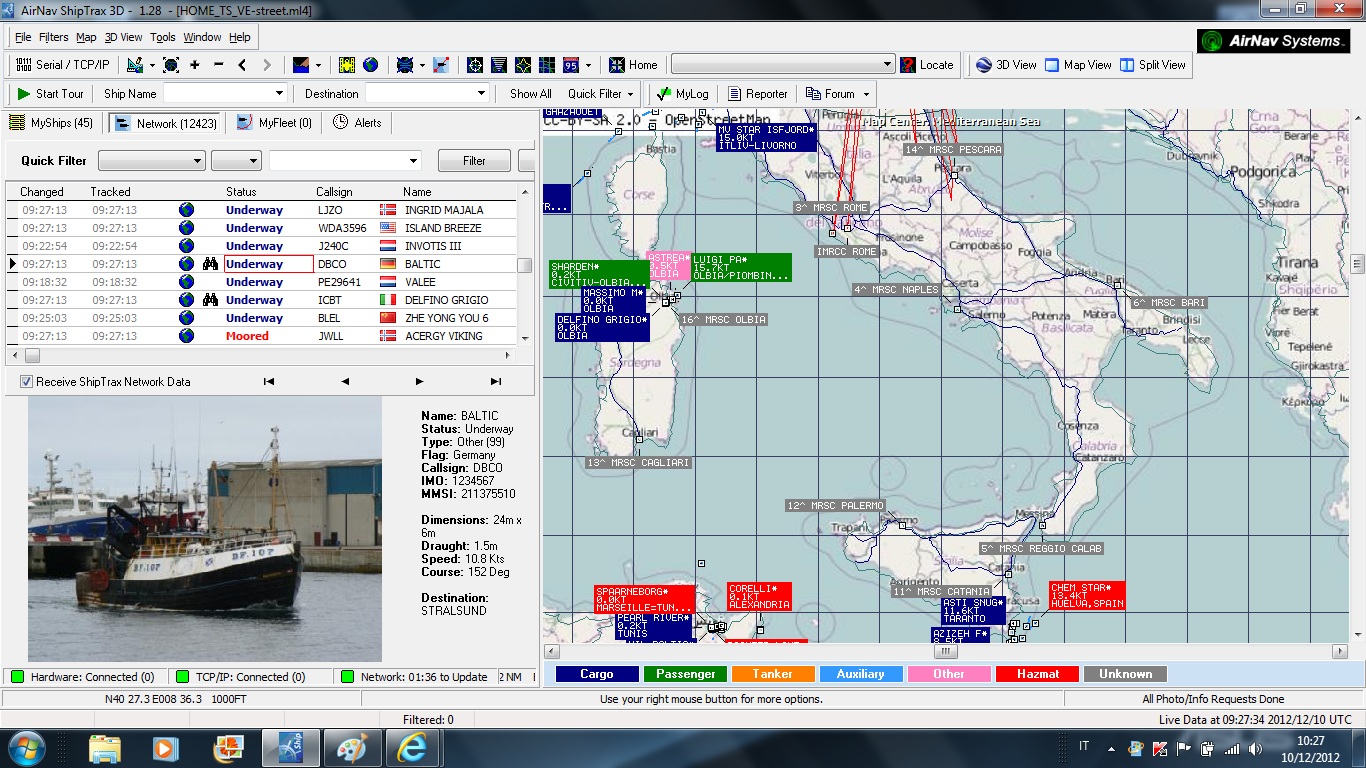
Task: Jump to first record navigation arrow
Action: pyautogui.click(x=269, y=381)
